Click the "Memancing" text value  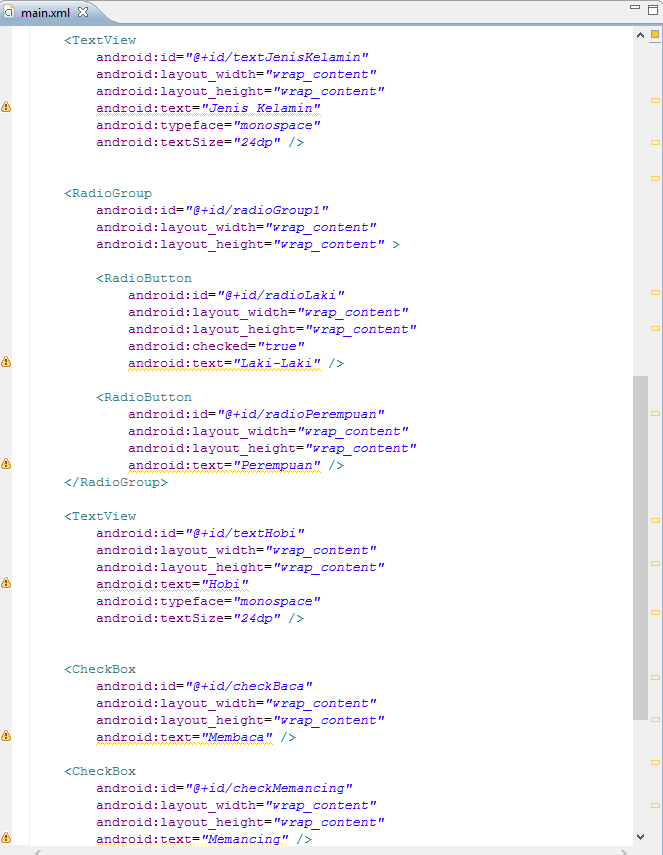245,839
